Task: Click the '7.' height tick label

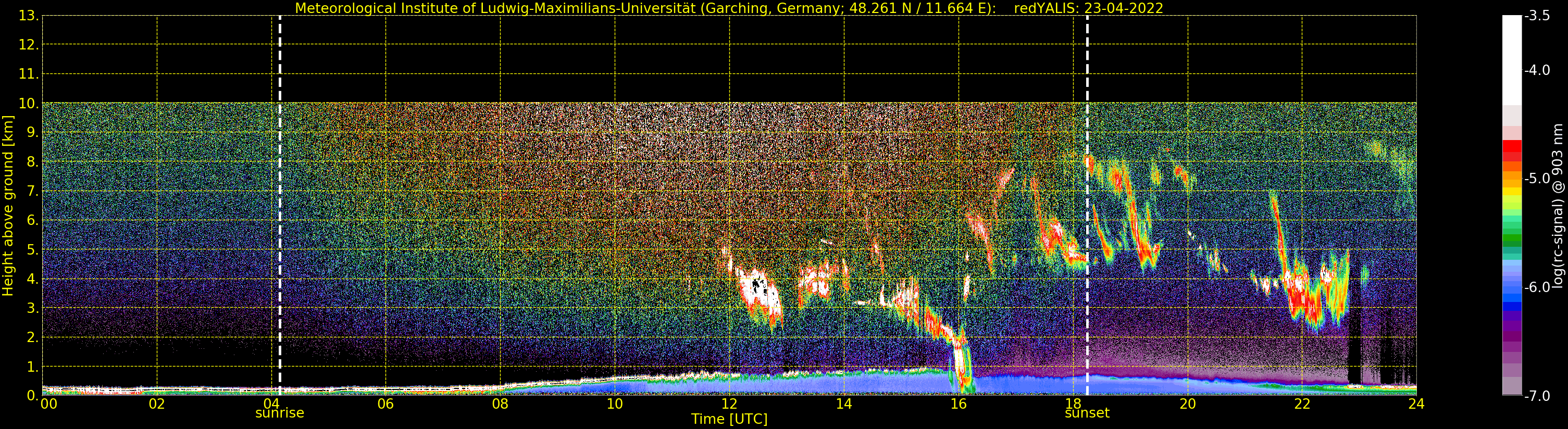Action: pos(32,191)
